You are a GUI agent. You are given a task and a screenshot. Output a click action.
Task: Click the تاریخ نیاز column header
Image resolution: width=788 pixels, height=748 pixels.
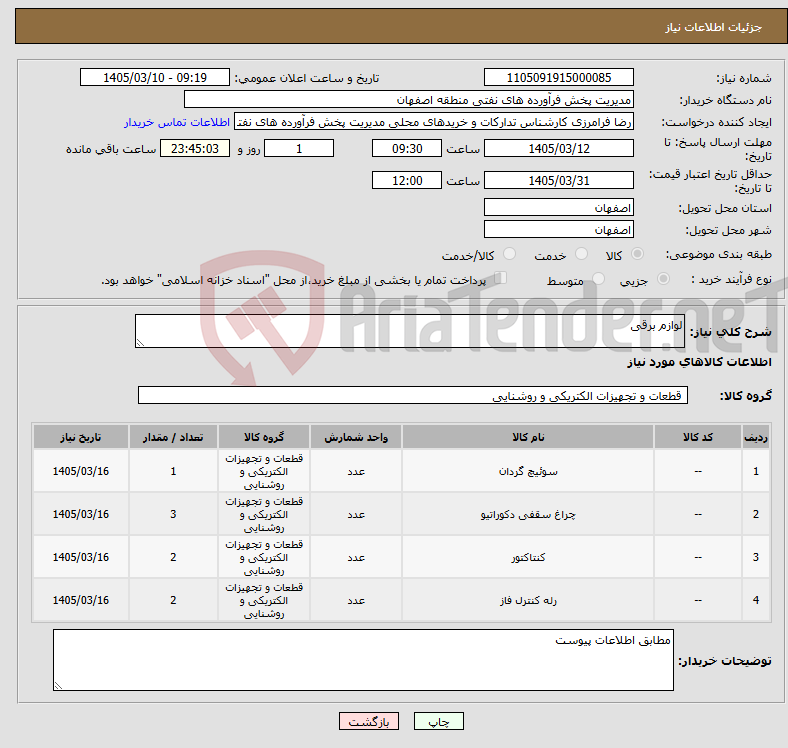coord(81,437)
